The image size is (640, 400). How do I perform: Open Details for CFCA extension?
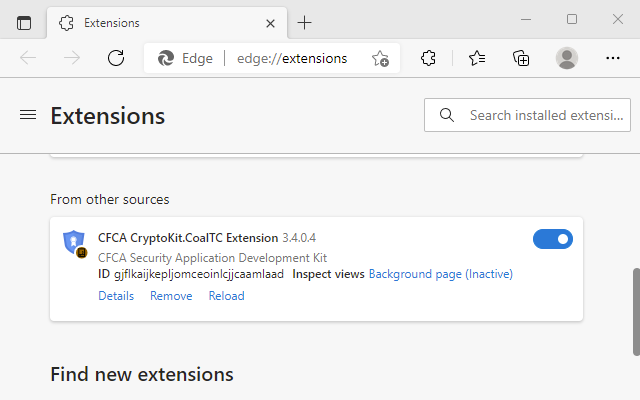tap(116, 296)
